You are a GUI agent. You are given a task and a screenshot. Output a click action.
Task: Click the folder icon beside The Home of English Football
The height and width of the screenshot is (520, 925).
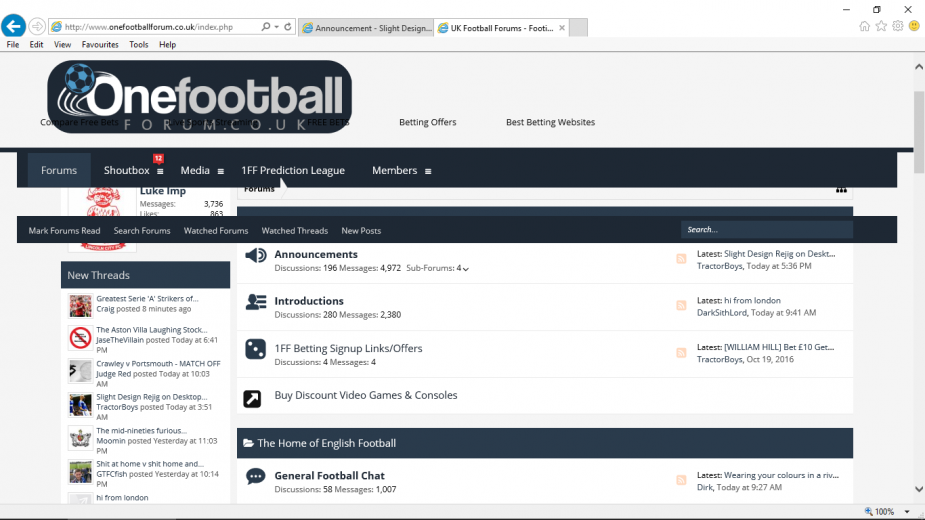pyautogui.click(x=248, y=443)
